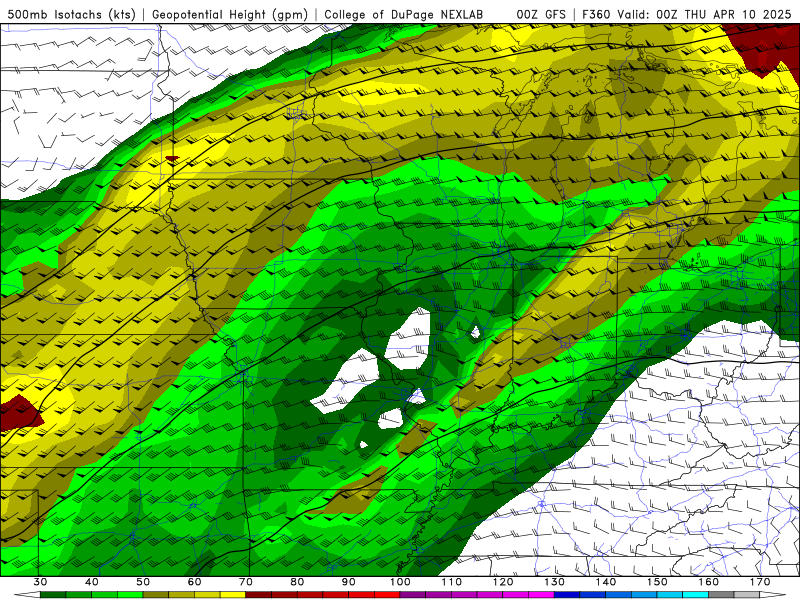Click the 140 knot legend label
The image size is (800, 600).
coord(606,582)
